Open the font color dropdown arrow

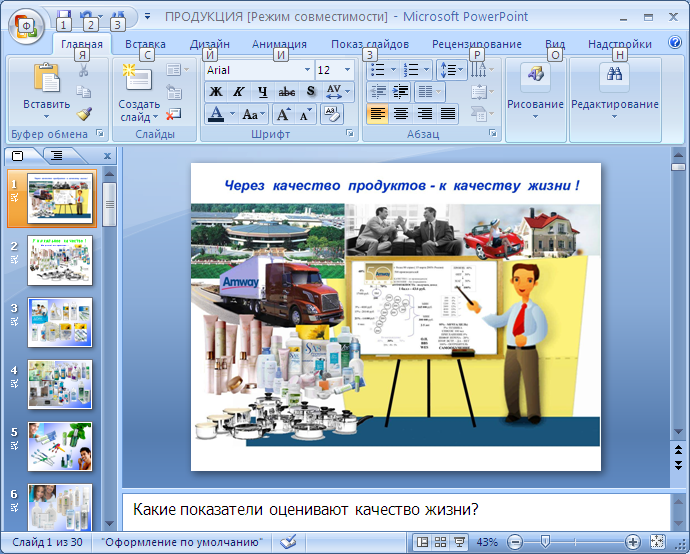[232, 114]
